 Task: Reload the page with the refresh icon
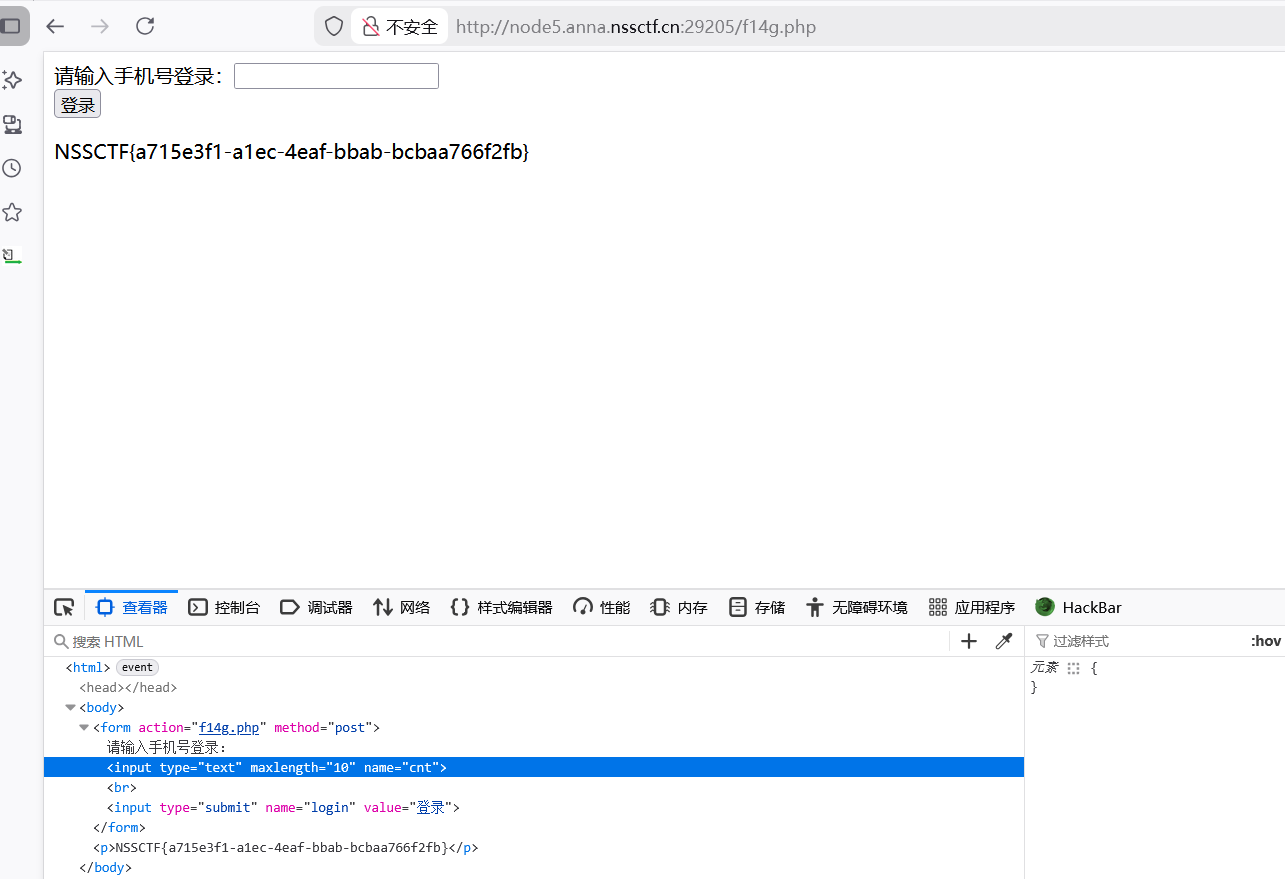144,26
